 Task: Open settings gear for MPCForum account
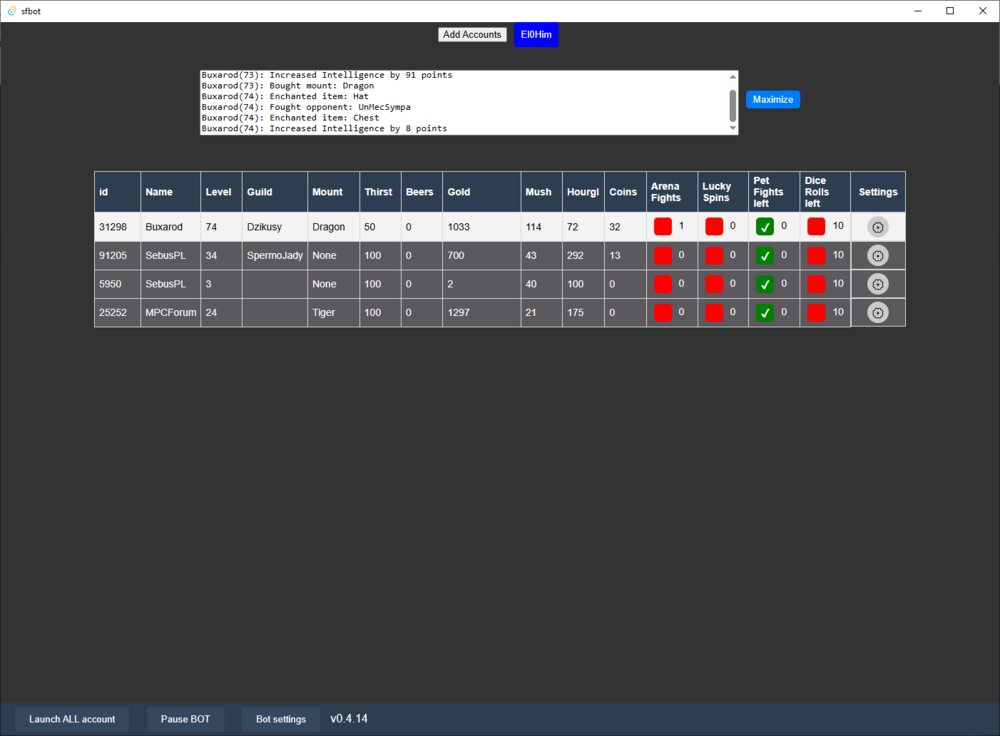coord(878,313)
